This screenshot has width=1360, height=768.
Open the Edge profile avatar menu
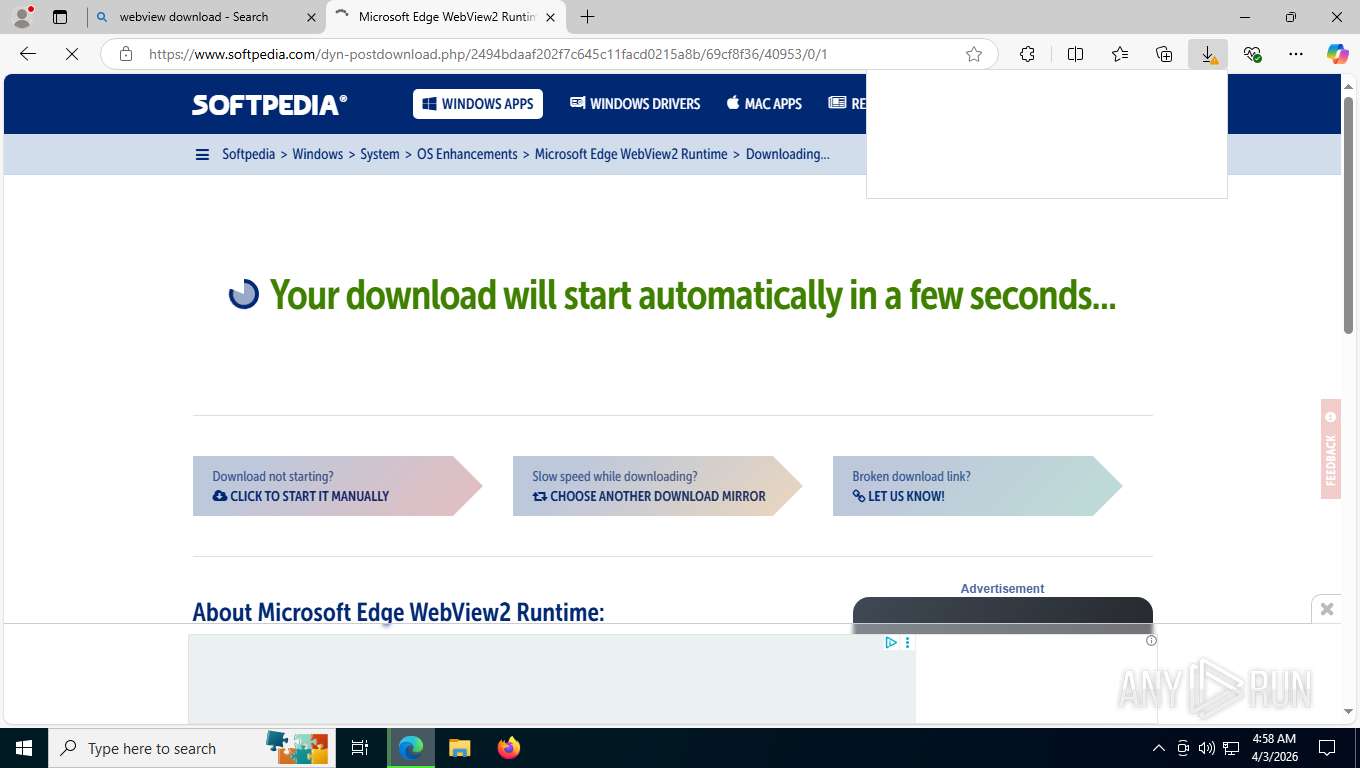(x=22, y=17)
